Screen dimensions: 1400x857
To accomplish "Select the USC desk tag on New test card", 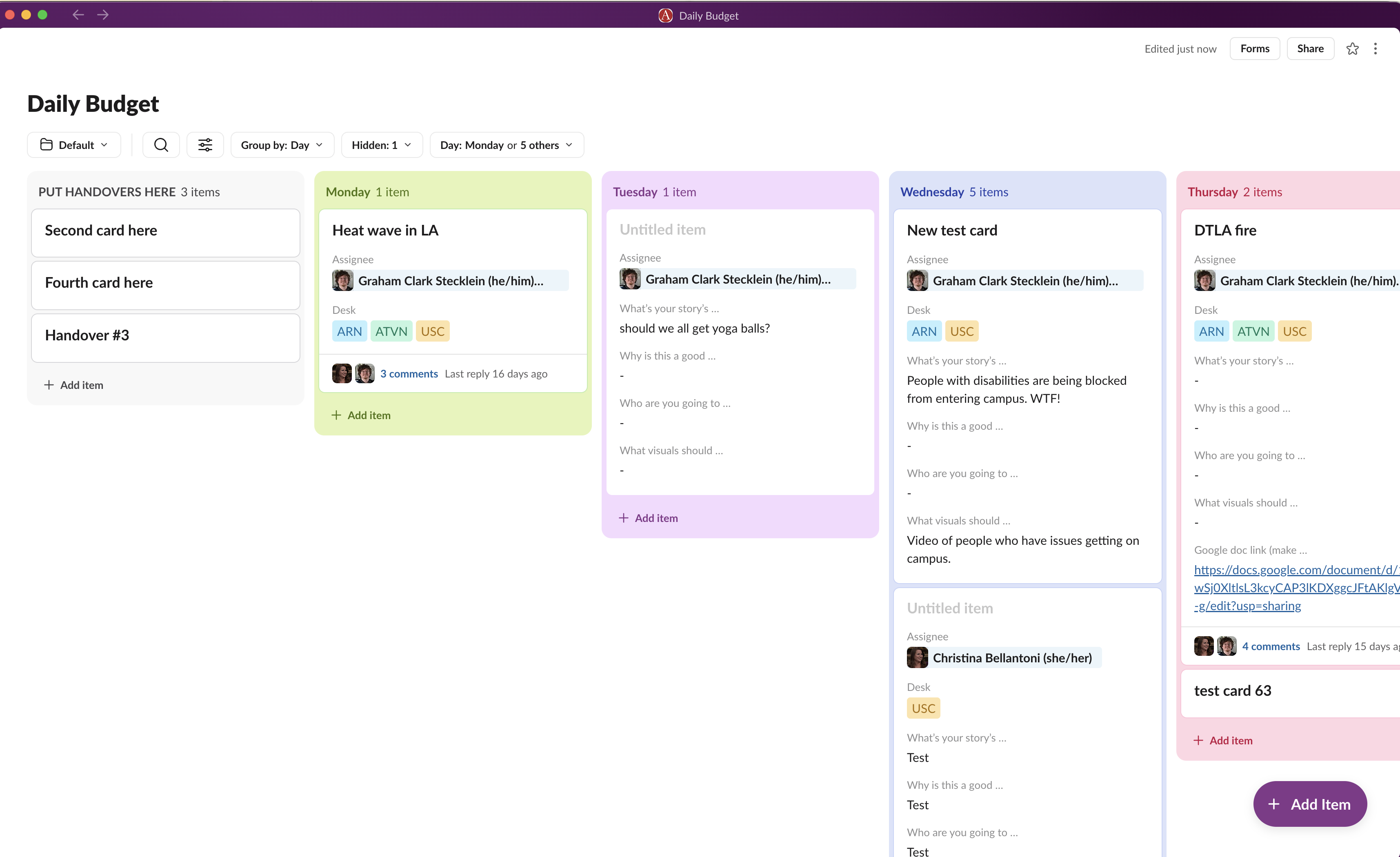I will (961, 331).
